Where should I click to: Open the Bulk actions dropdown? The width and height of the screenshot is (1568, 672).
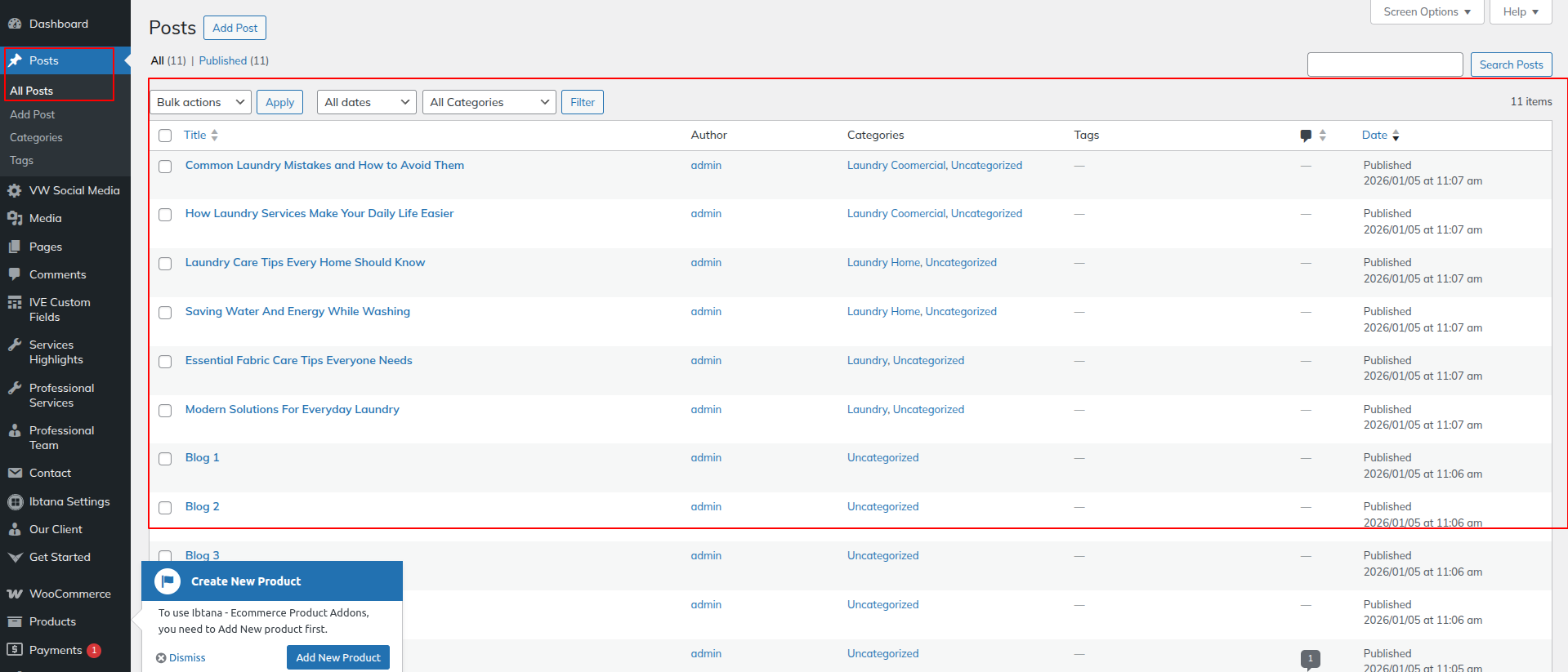[x=200, y=102]
